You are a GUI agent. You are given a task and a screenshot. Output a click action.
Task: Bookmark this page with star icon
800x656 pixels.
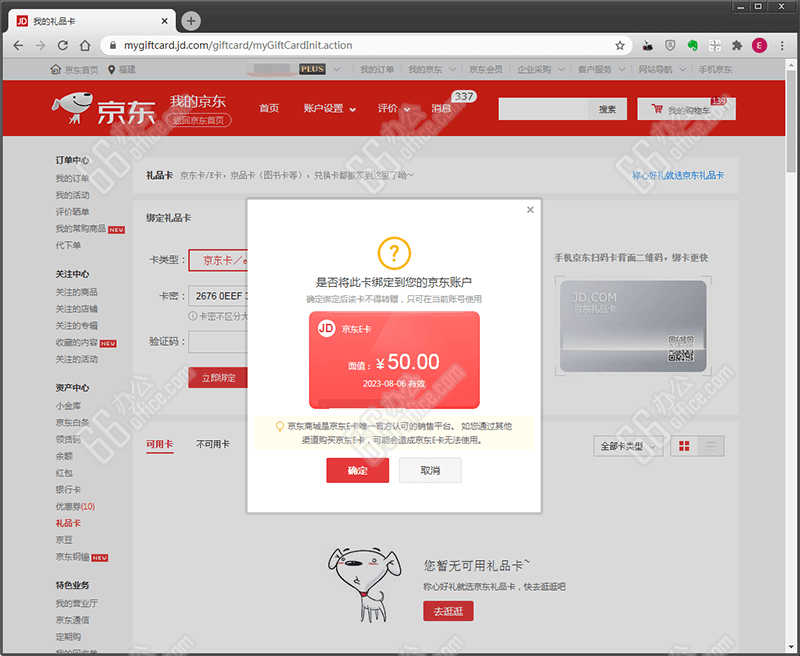620,45
